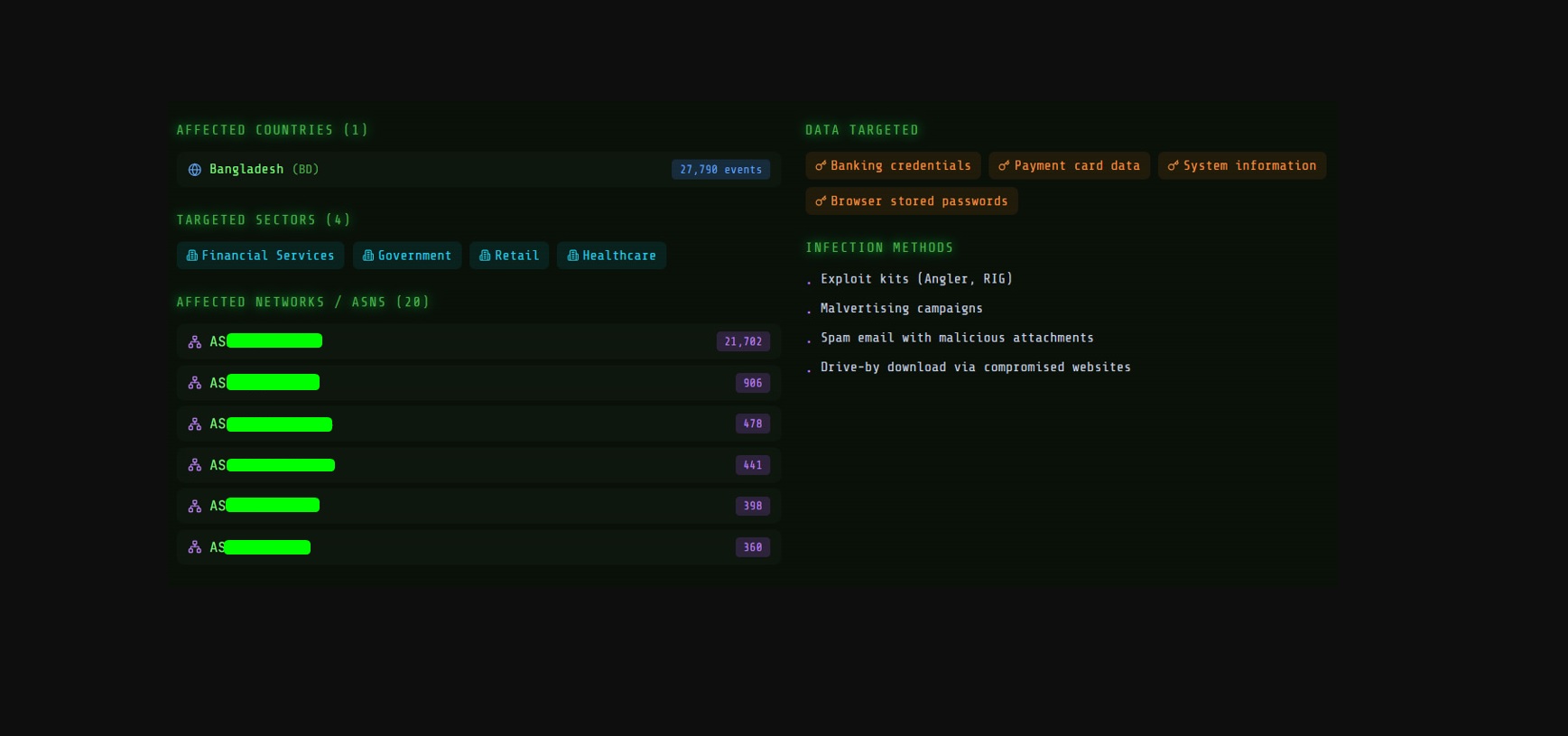This screenshot has height=736, width=1568.
Task: Click the network icon of the 360 ASN row
Action: click(x=194, y=547)
